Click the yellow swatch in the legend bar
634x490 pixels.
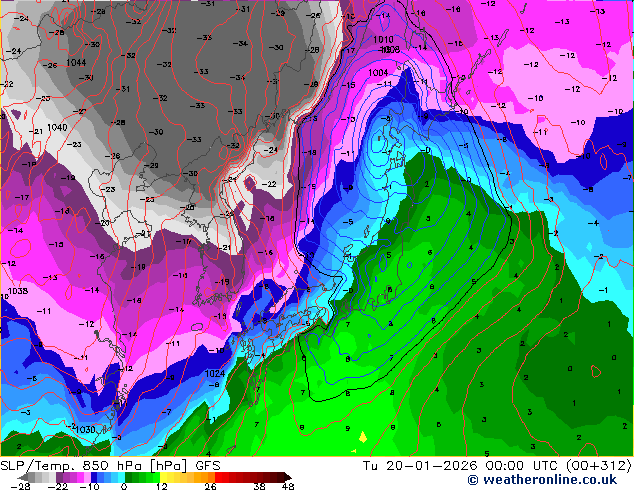[163, 477]
